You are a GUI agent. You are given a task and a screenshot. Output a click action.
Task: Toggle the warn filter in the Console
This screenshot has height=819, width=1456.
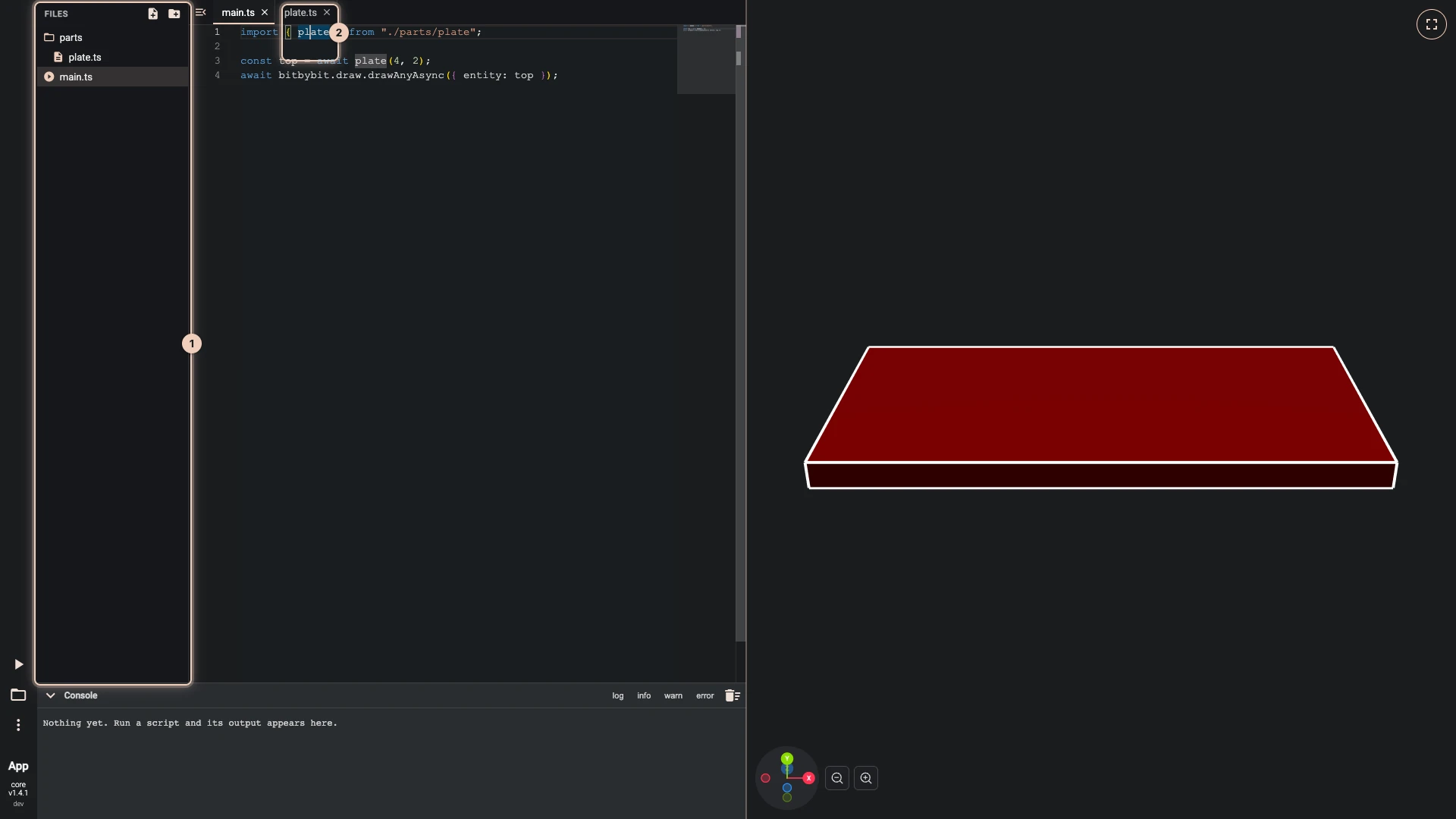(673, 695)
